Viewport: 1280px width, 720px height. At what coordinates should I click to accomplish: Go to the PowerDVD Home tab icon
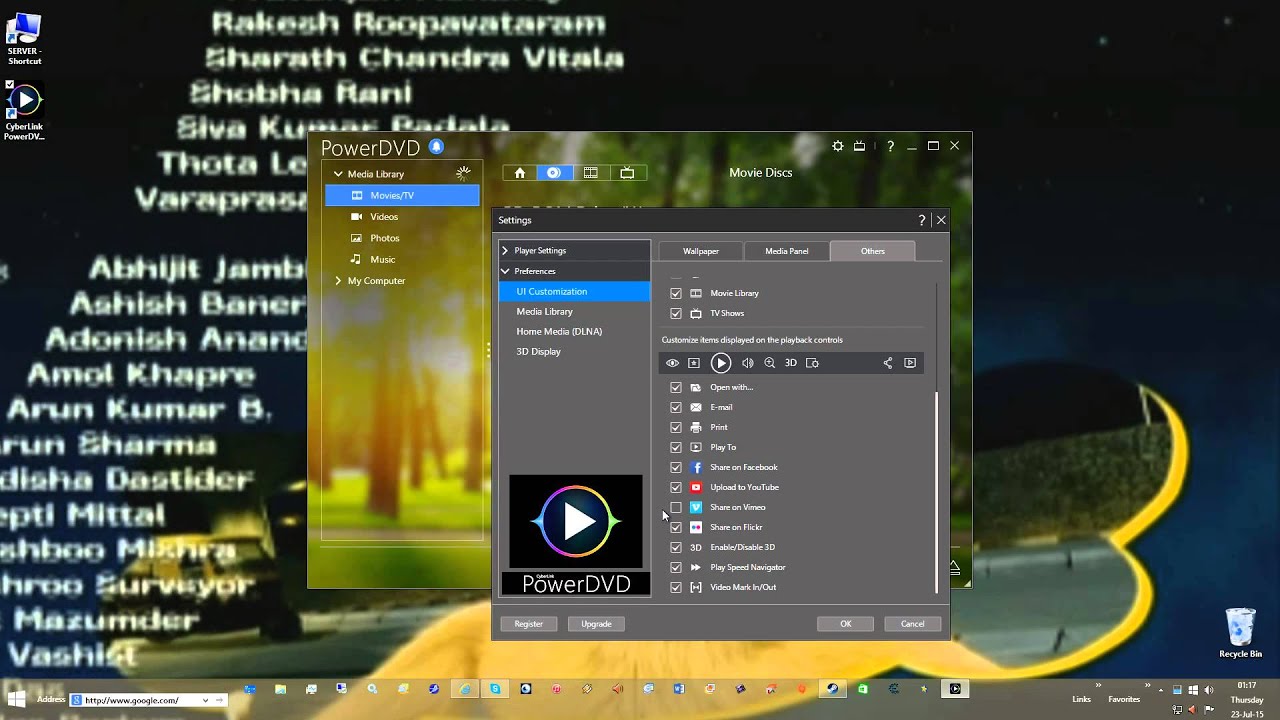point(520,173)
